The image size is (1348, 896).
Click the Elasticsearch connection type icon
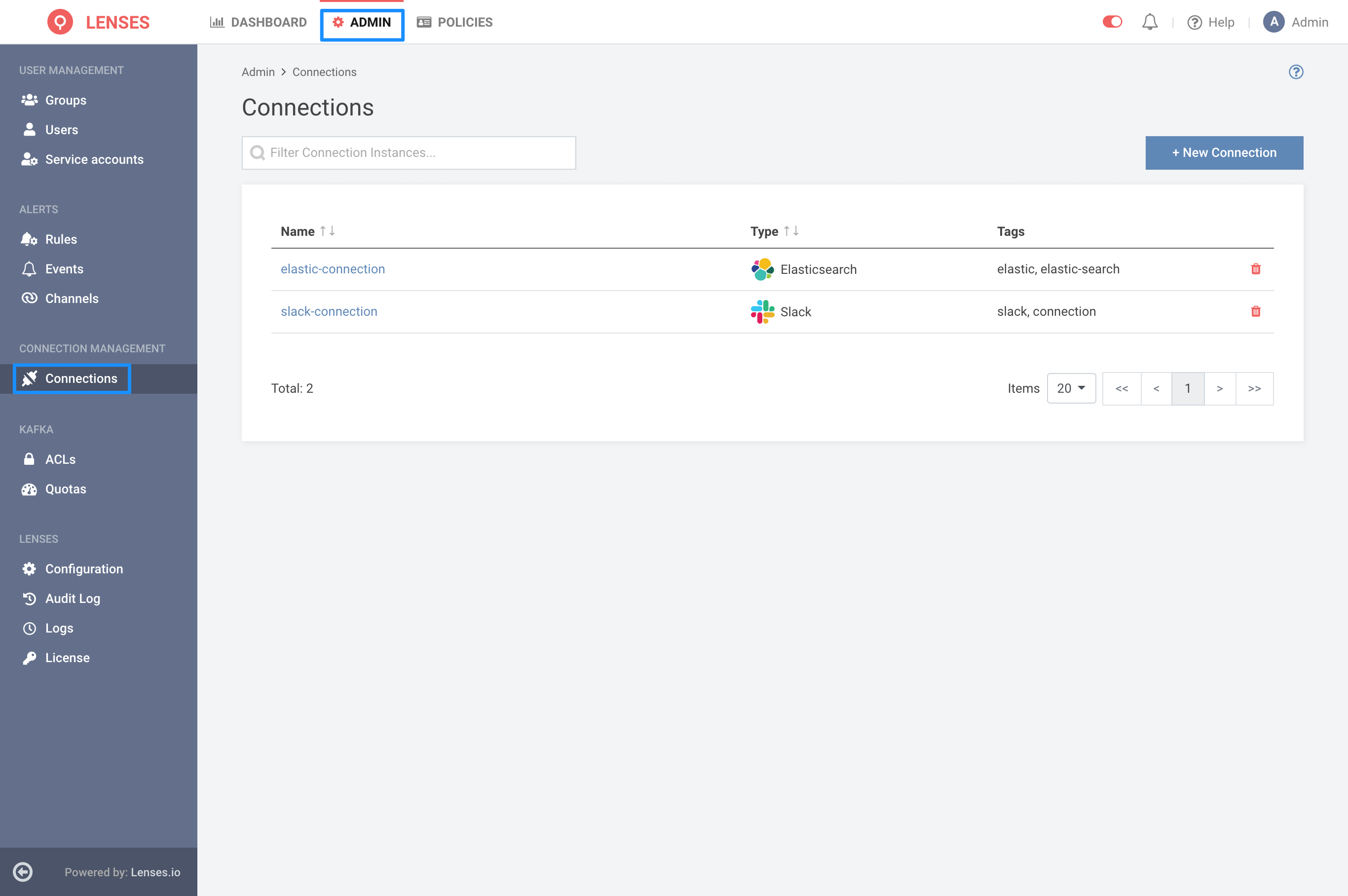point(762,269)
